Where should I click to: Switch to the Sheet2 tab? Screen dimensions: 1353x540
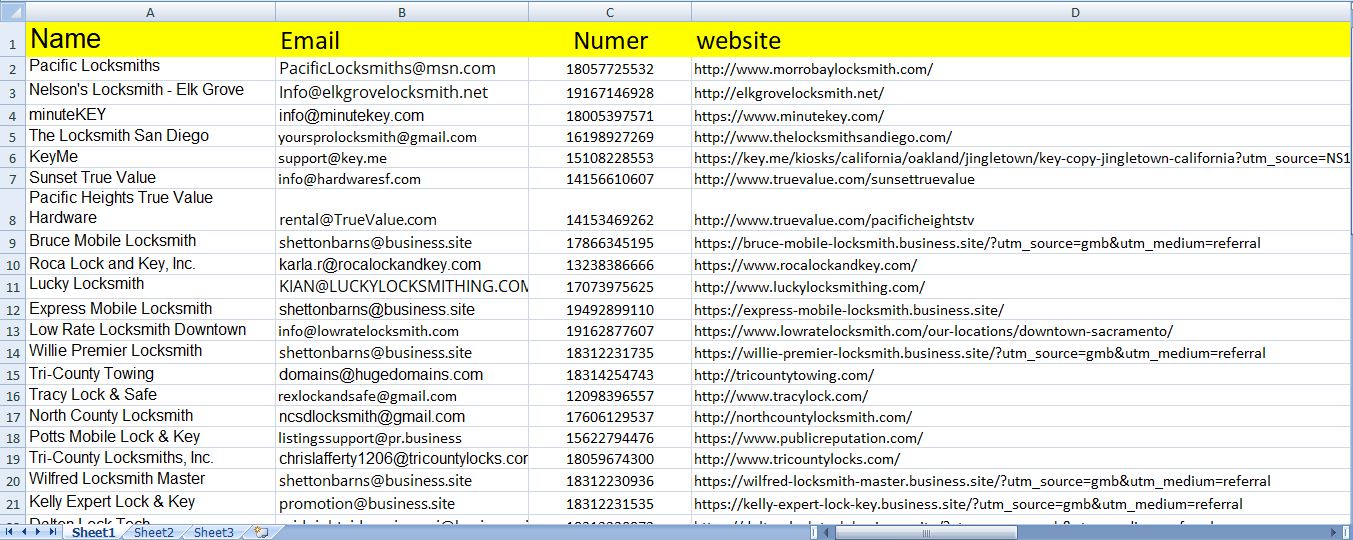point(153,532)
